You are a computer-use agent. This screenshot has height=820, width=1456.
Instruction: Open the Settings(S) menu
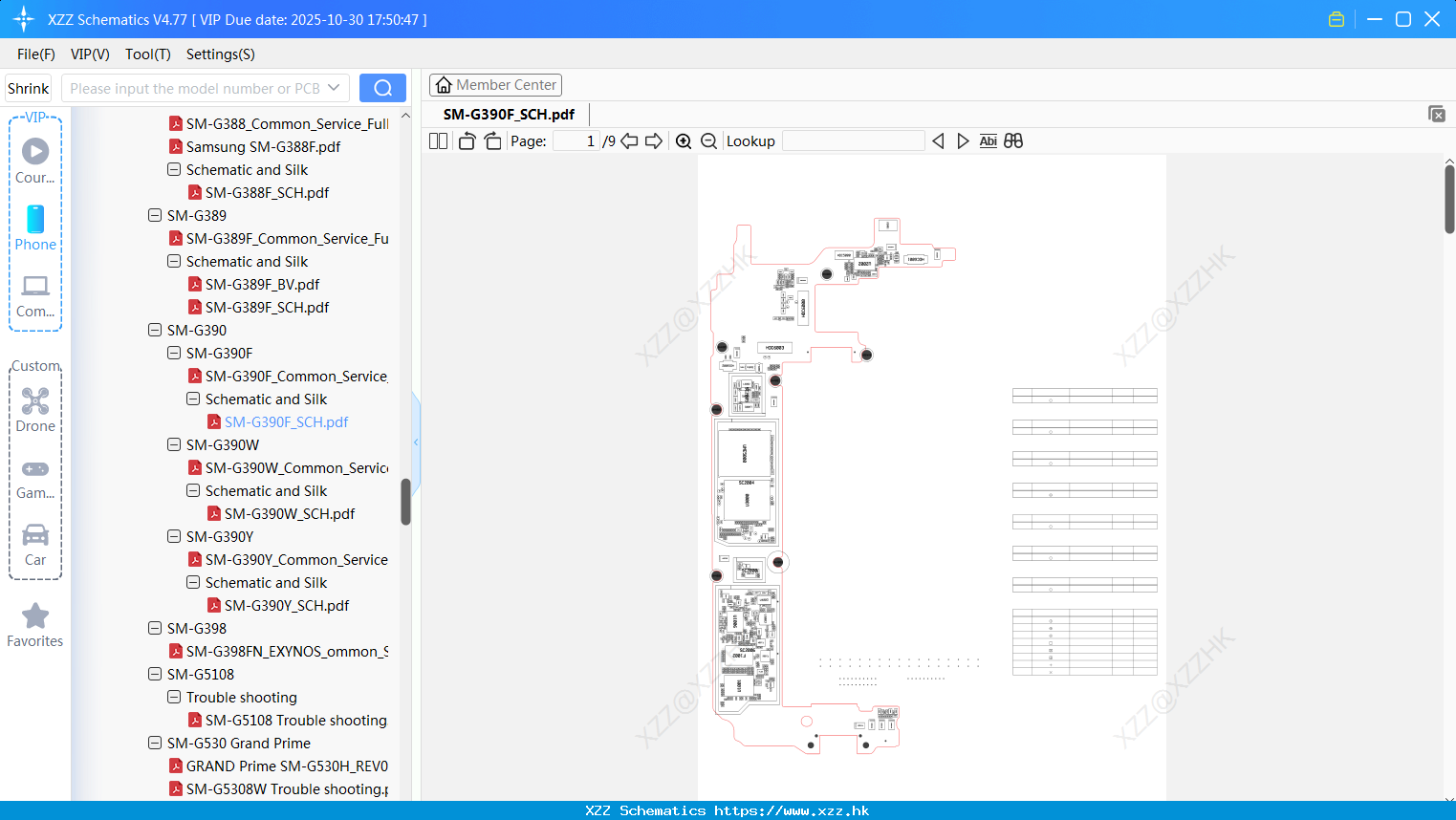point(221,54)
